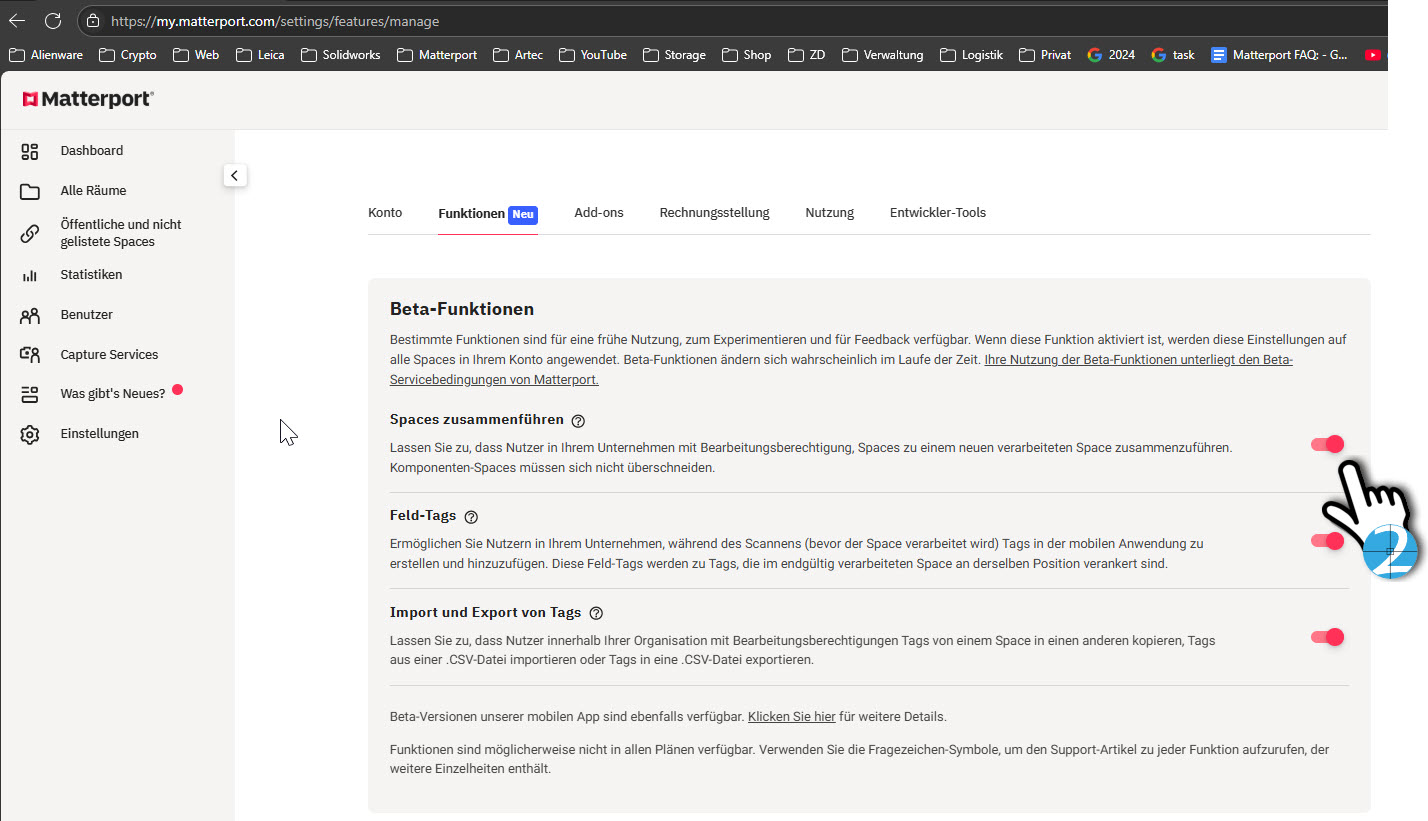Open the Entwickler-Tools tab
This screenshot has width=1428, height=821.
938,213
